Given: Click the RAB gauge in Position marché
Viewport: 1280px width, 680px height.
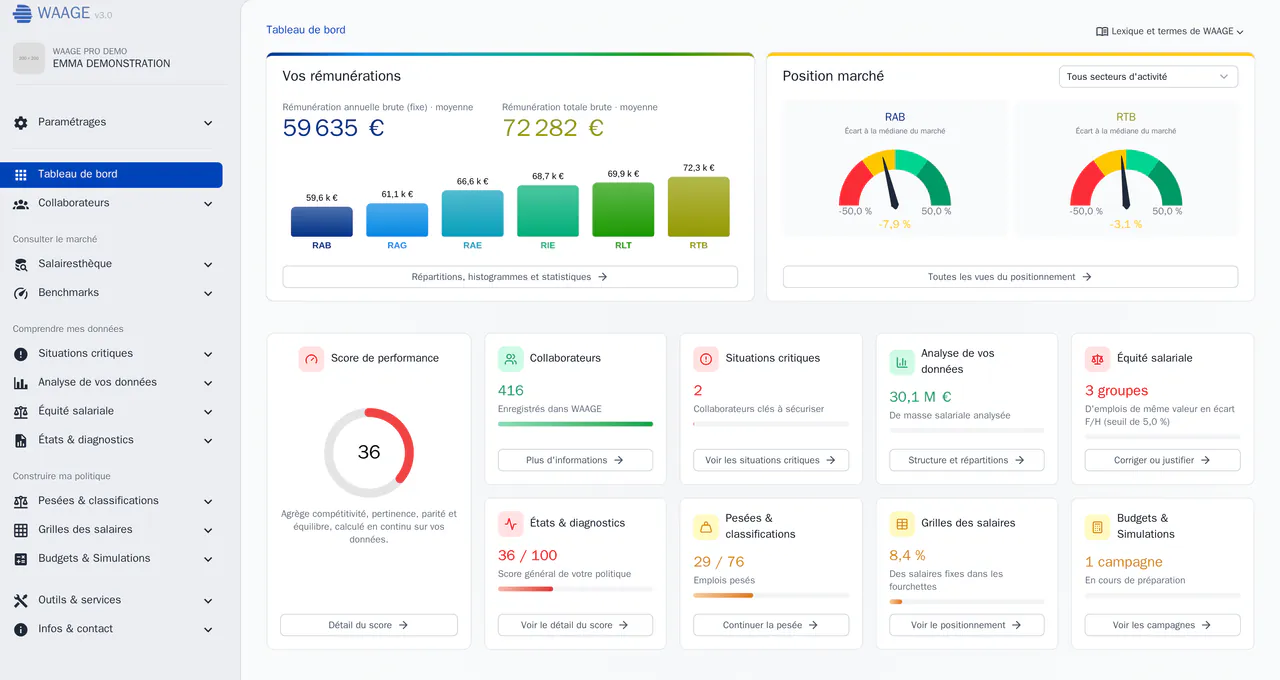Looking at the screenshot, I should [895, 178].
